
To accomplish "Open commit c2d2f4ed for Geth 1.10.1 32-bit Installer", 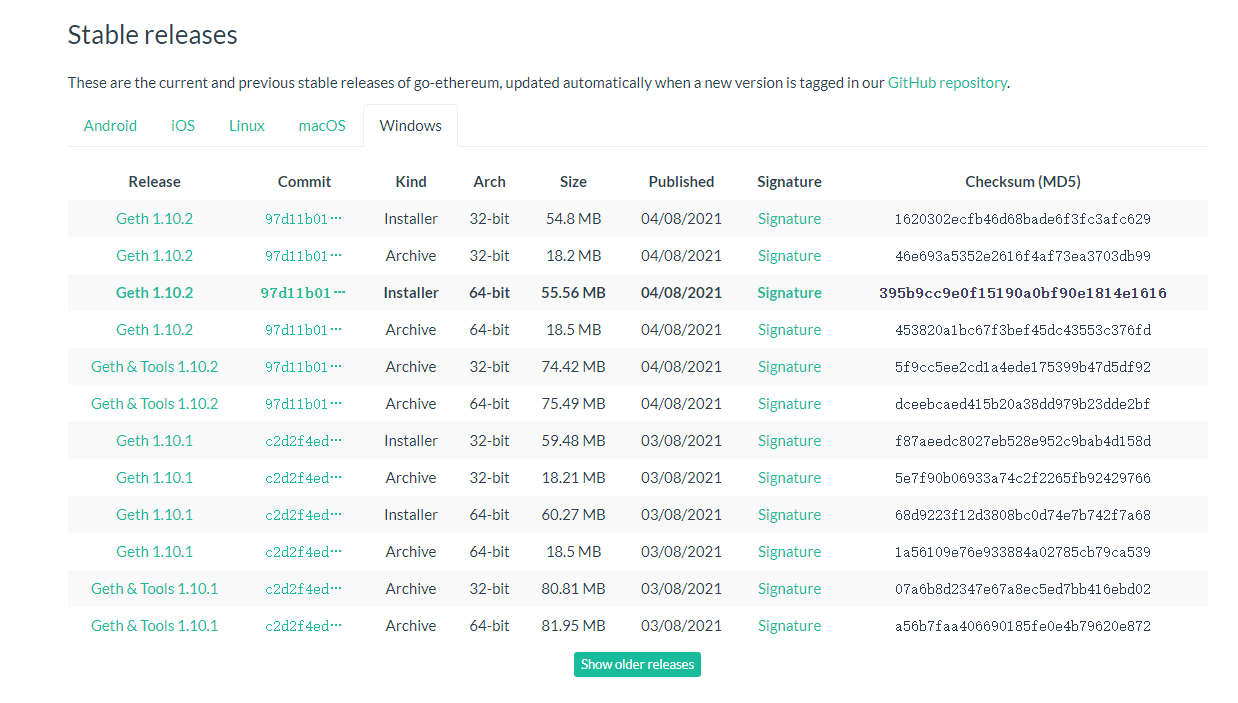I will click(304, 441).
